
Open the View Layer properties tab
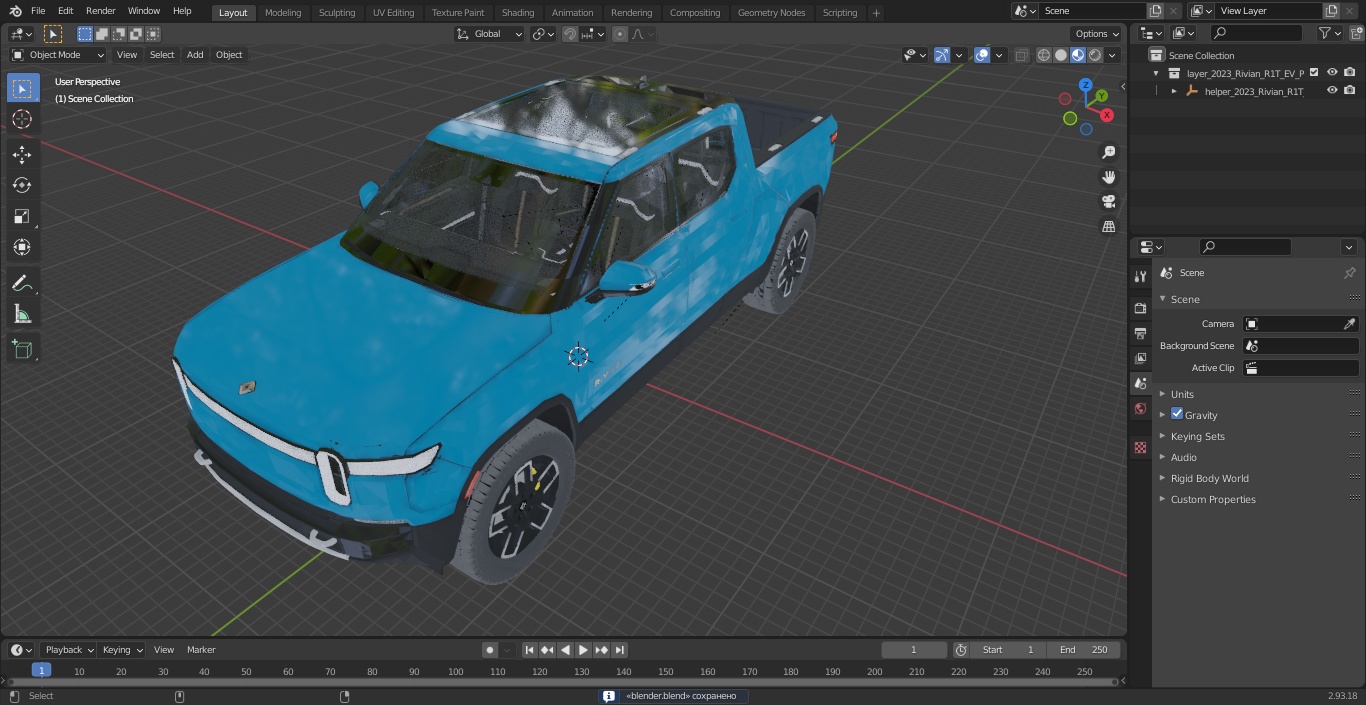click(1140, 358)
